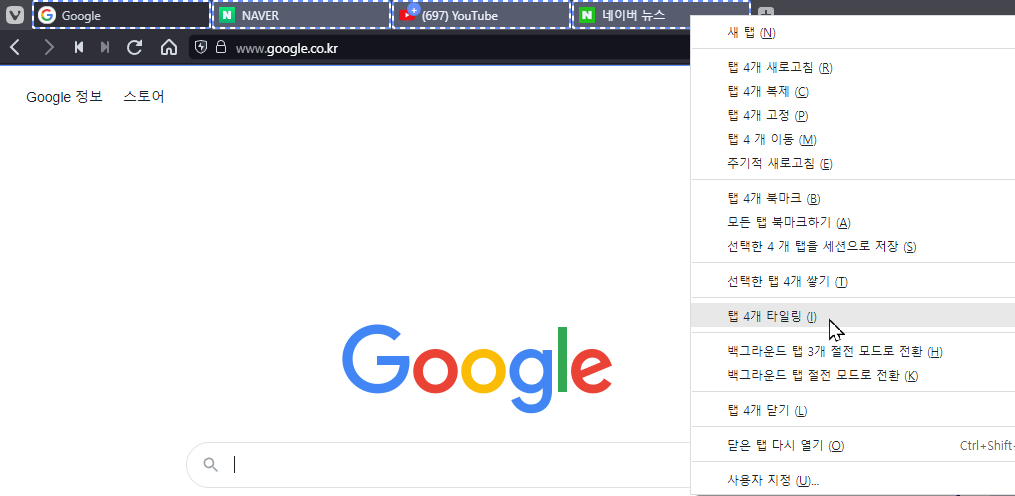1015x496 pixels.
Task: Go forward with the forward arrow
Action: (x=49, y=47)
